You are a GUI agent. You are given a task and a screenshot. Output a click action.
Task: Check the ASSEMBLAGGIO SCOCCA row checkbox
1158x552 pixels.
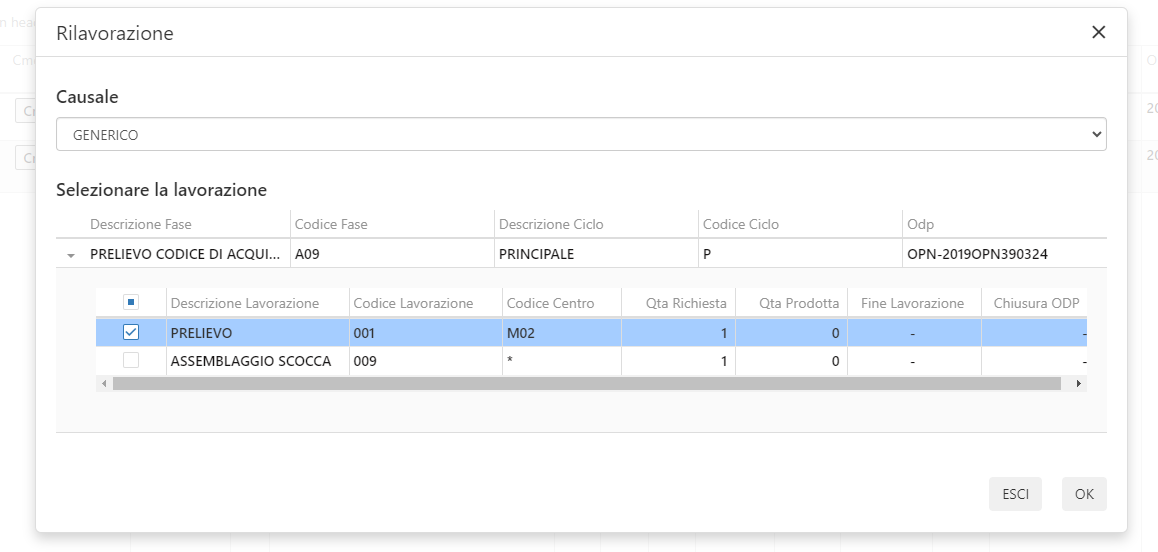coord(131,360)
